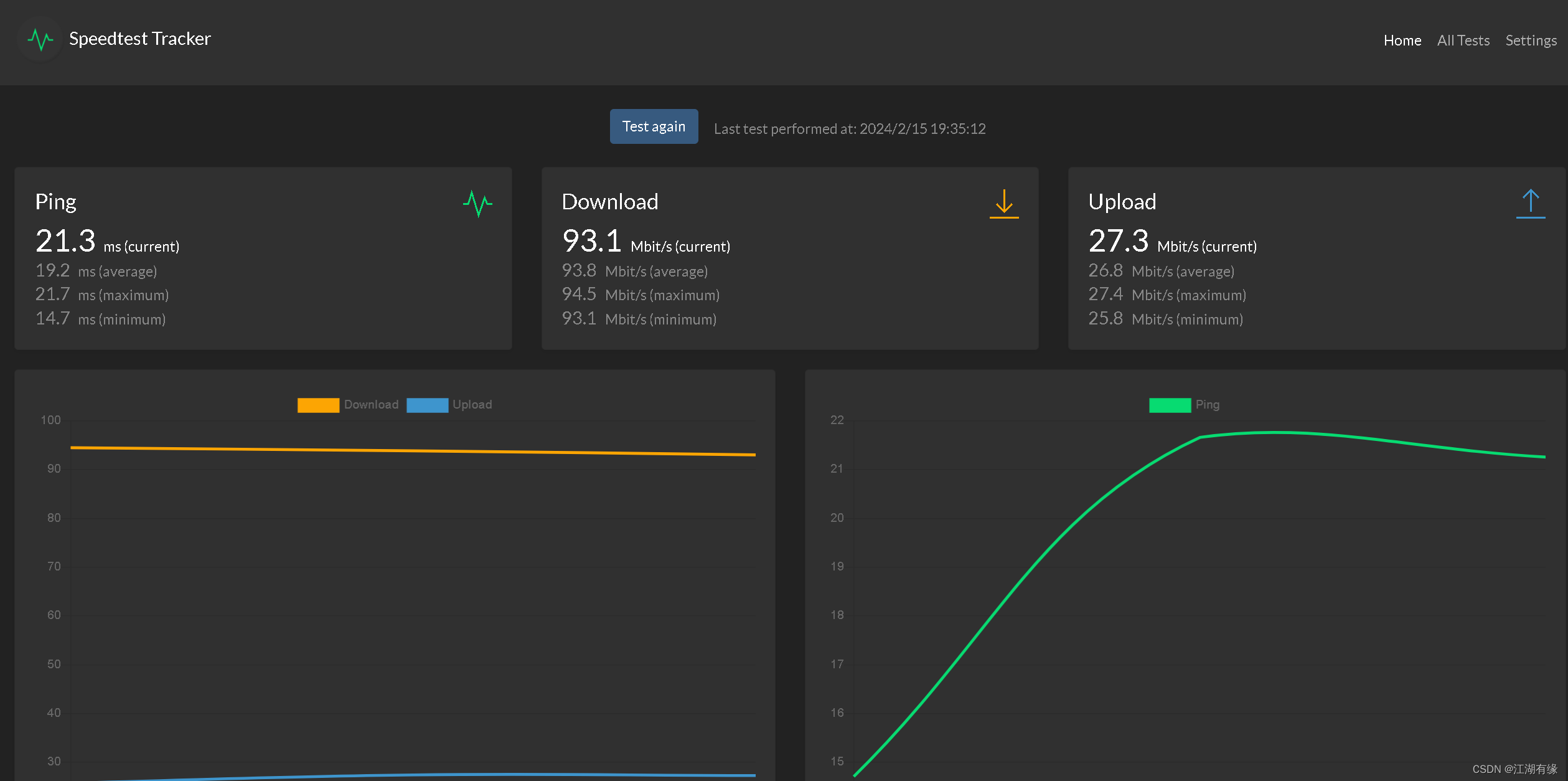The image size is (1568, 781).
Task: Open the Home navigation link
Action: (1402, 40)
